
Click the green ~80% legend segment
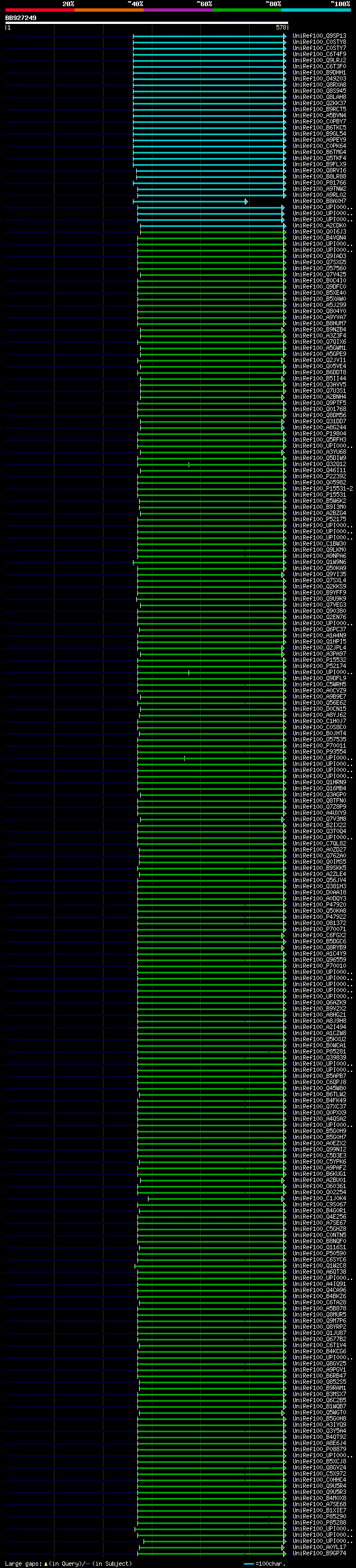[247, 10]
